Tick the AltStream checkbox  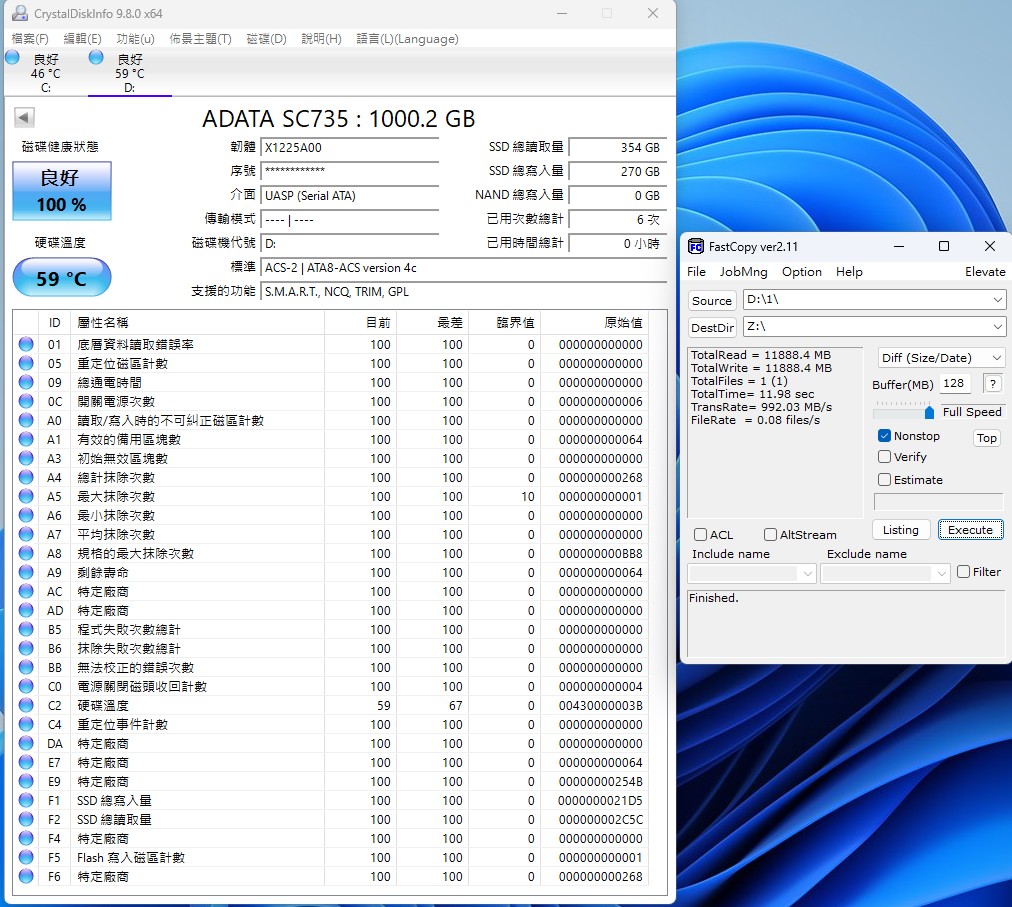[x=770, y=535]
